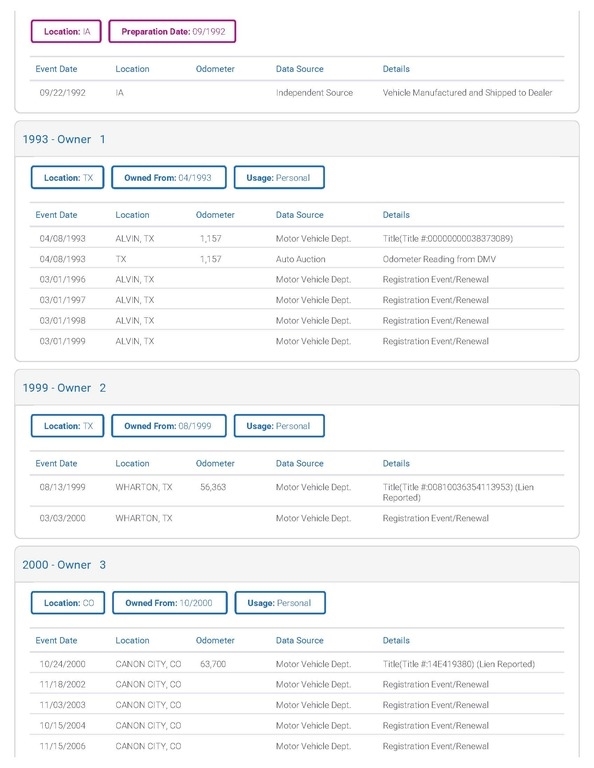Click Usage Personal badge under Owner 3

pyautogui.click(x=280, y=602)
